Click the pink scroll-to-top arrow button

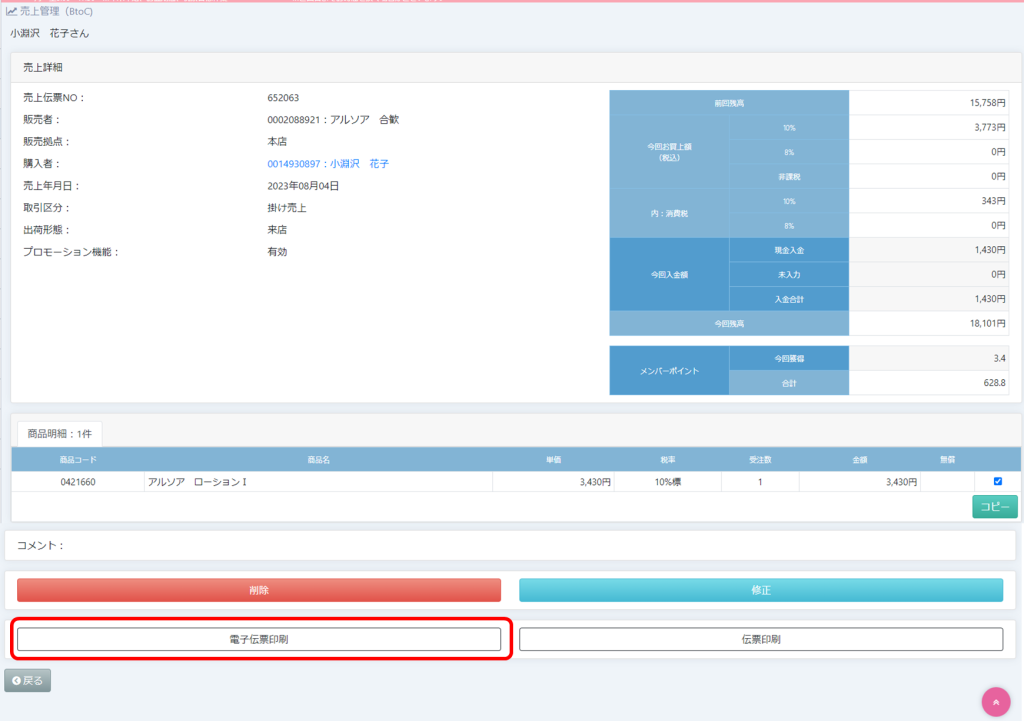pyautogui.click(x=995, y=702)
